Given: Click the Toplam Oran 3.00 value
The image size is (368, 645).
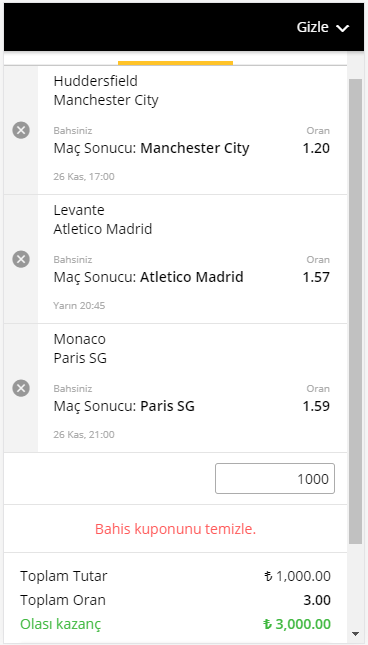Looking at the screenshot, I should pos(317,600).
